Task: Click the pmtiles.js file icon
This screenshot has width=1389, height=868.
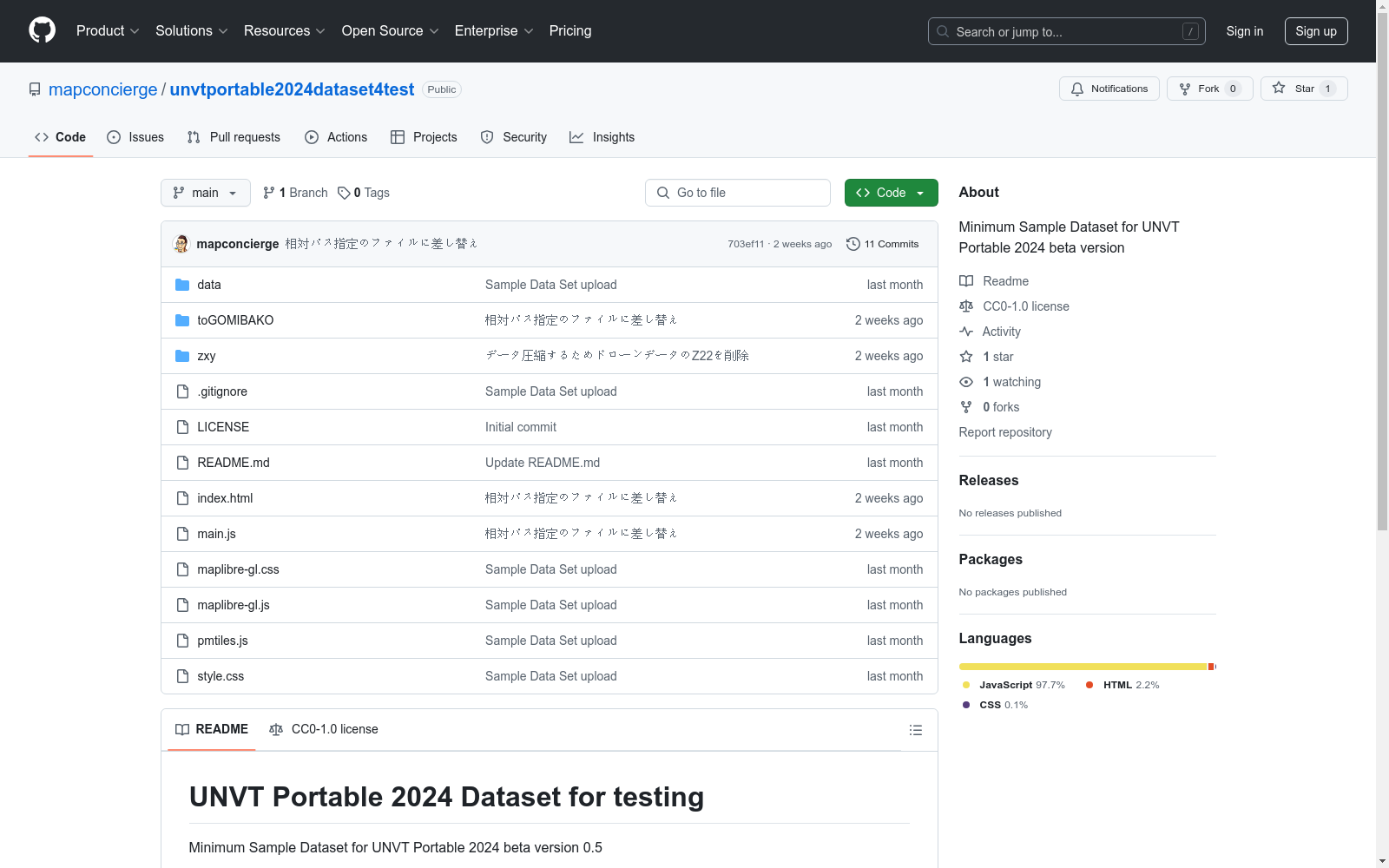Action: pos(182,641)
